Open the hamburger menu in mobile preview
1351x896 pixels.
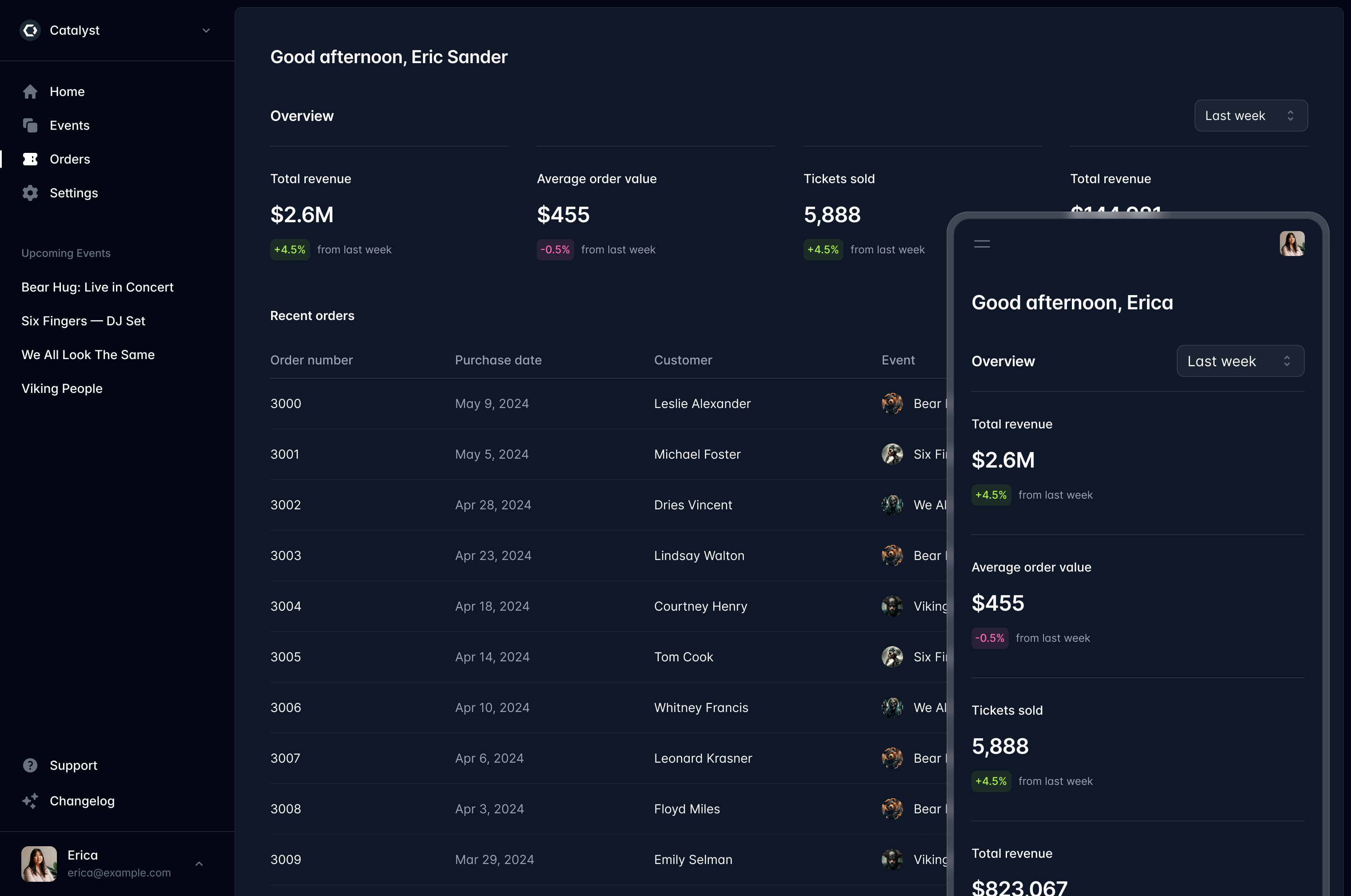[x=982, y=244]
